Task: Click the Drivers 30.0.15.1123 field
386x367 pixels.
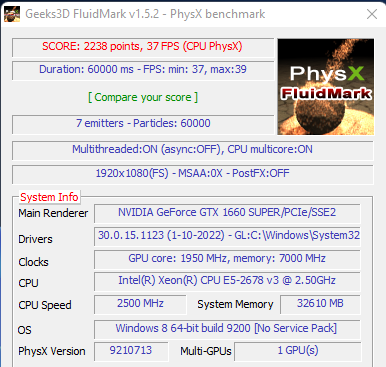Action: (x=227, y=236)
